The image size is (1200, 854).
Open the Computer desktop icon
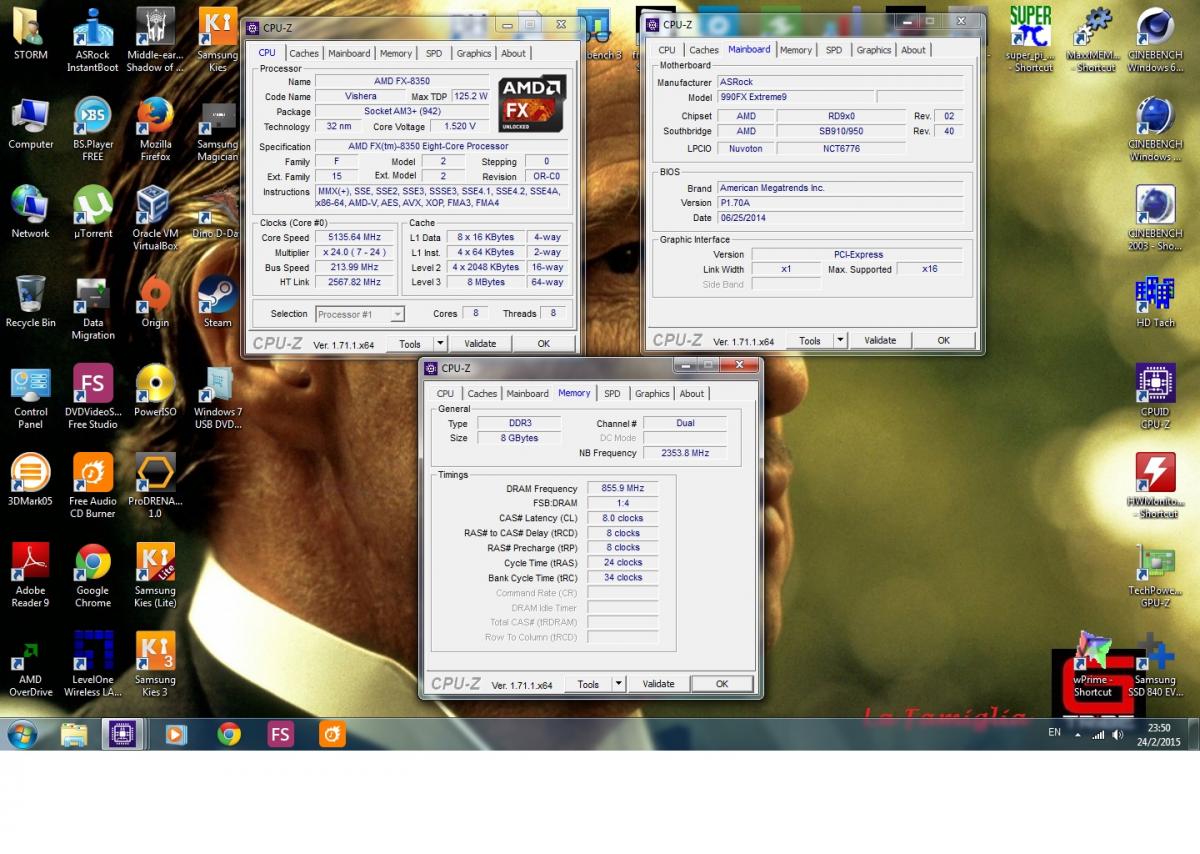tap(31, 123)
